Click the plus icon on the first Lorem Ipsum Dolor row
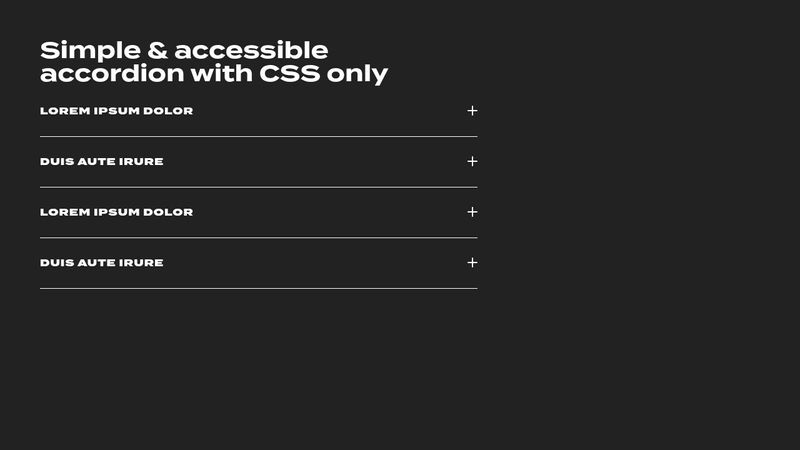Viewport: 800px width, 450px height. 472,111
